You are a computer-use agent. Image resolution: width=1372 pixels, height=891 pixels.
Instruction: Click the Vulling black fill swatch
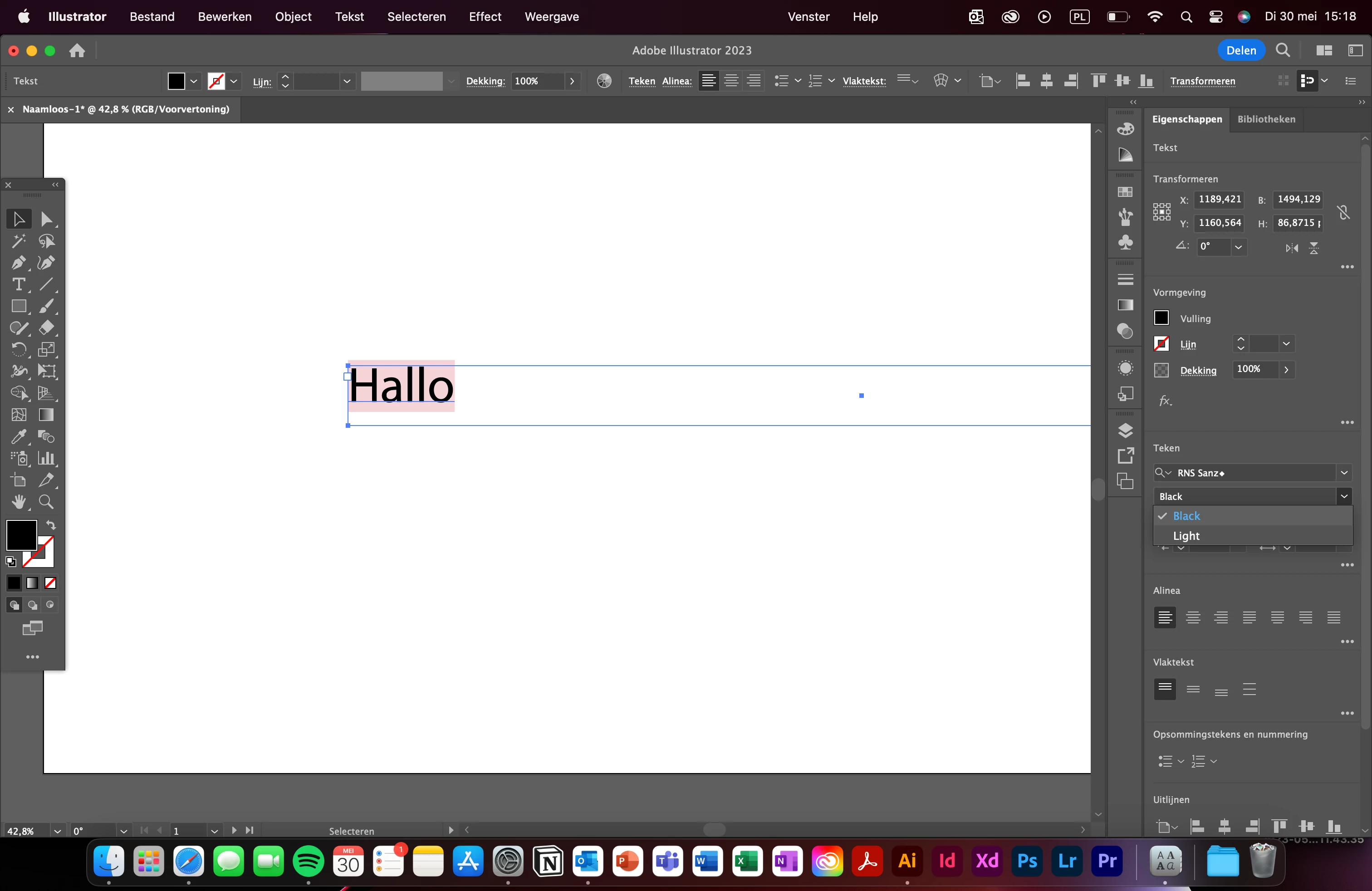coord(1161,318)
